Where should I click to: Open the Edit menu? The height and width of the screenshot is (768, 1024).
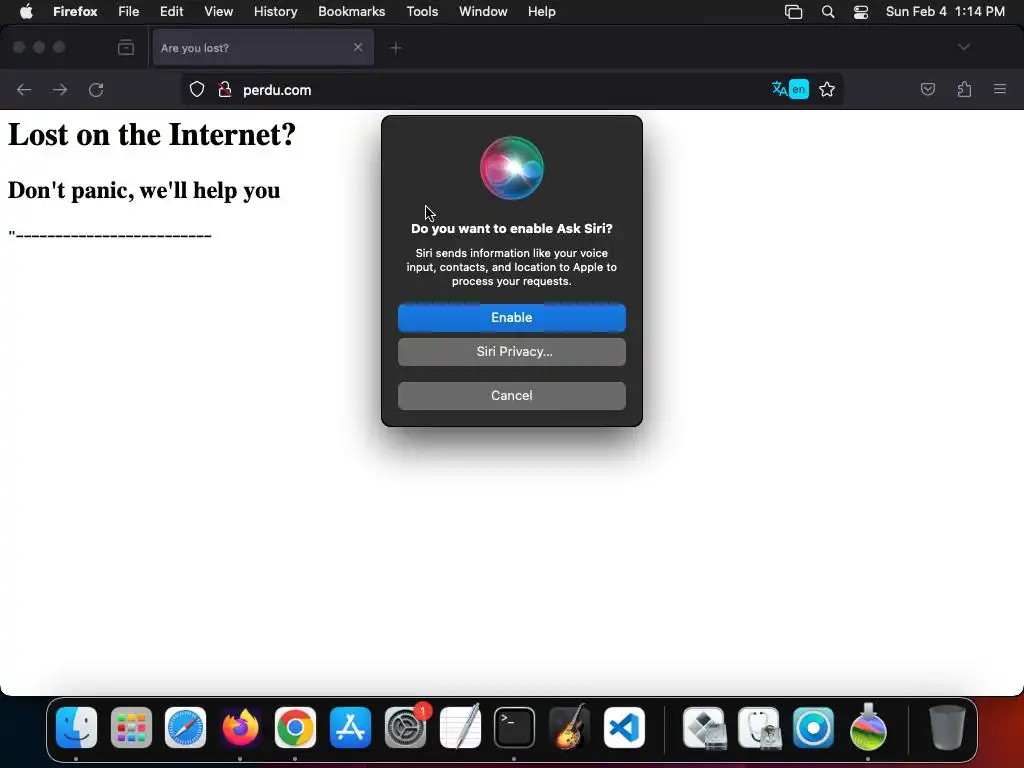(x=171, y=12)
